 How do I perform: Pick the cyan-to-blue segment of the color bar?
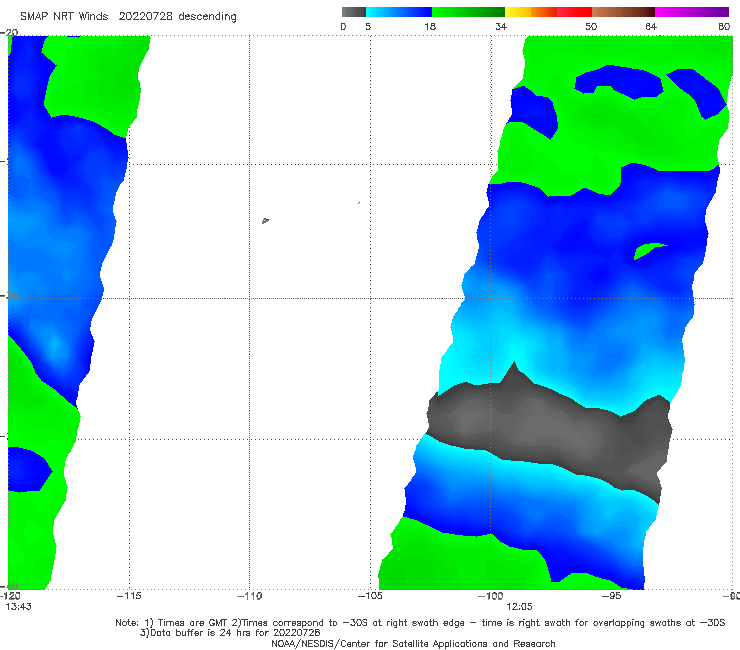399,12
